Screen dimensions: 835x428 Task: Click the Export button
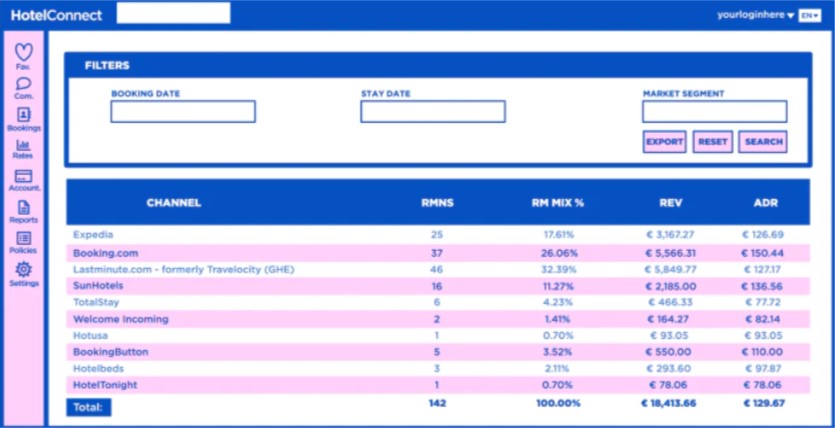665,142
